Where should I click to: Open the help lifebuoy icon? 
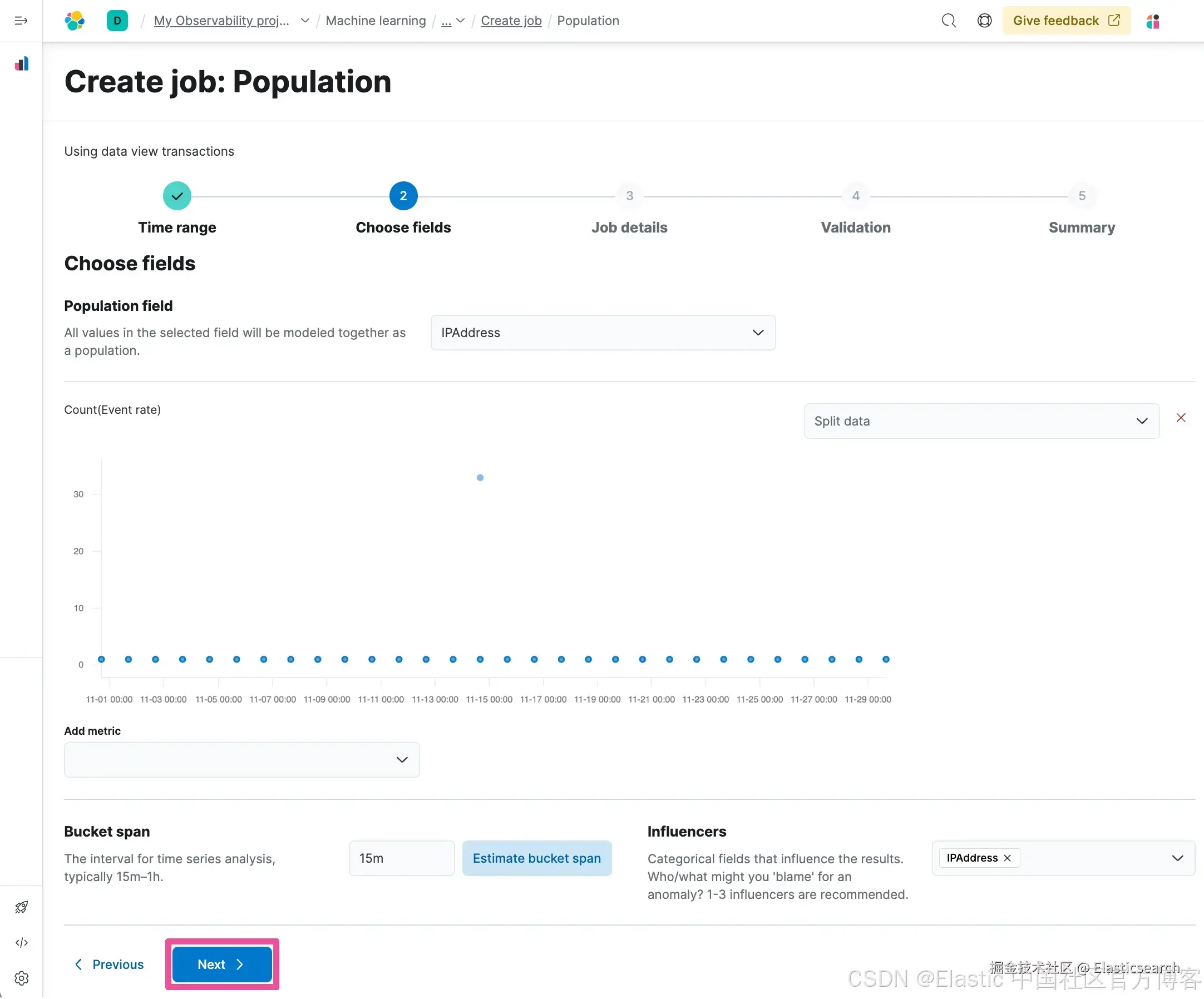(984, 21)
